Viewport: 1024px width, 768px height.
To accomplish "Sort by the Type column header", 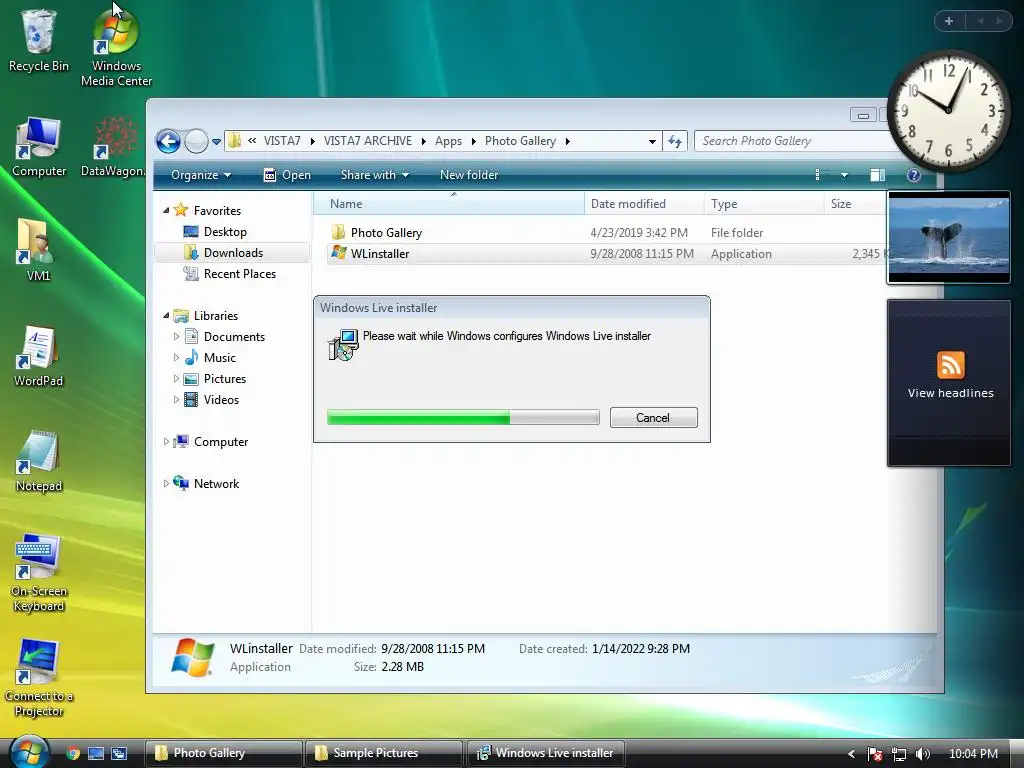I will [764, 204].
